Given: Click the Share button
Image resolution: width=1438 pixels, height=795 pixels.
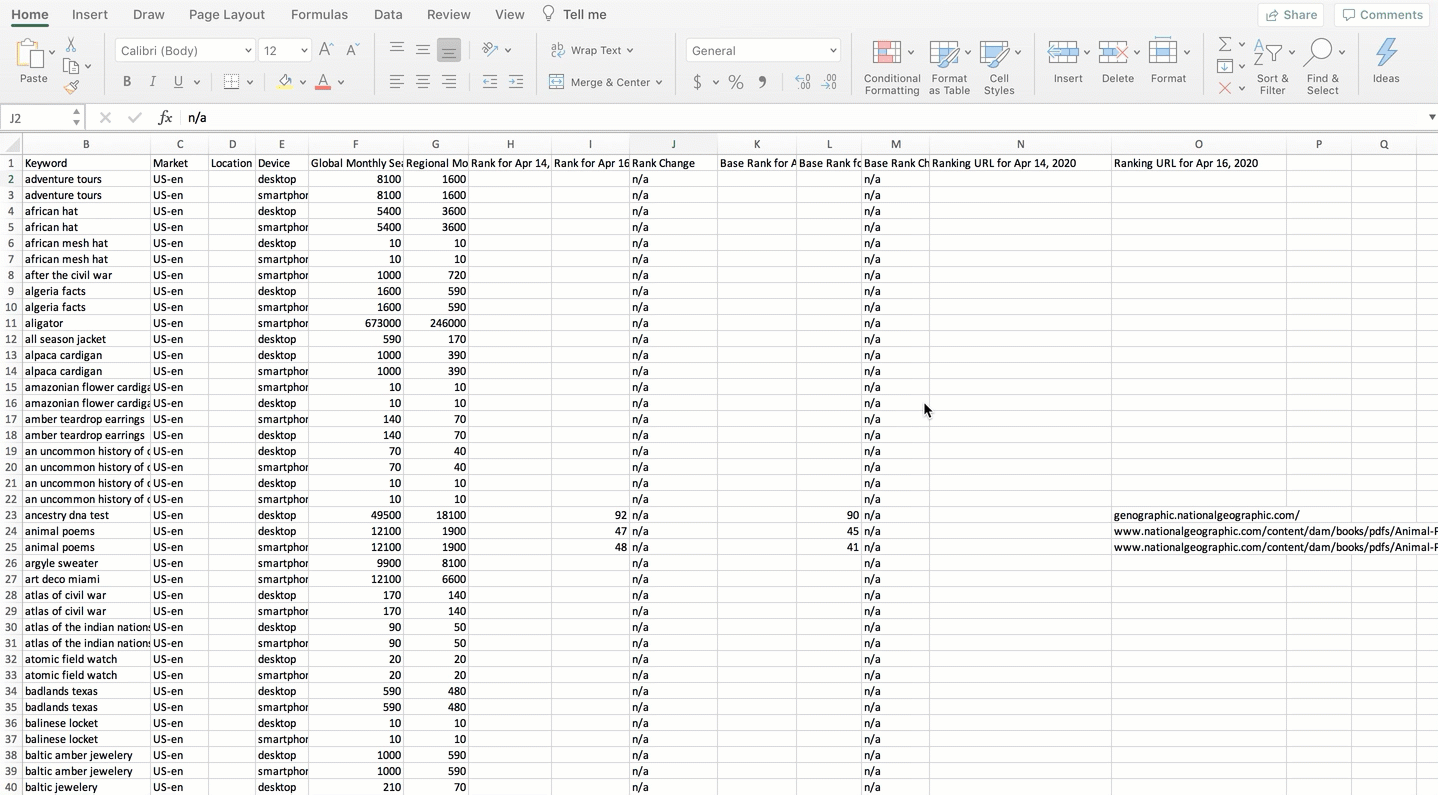Looking at the screenshot, I should (1291, 15).
